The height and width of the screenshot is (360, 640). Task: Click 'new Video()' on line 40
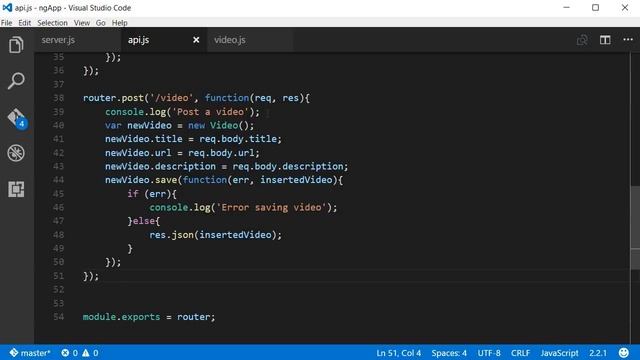218,125
